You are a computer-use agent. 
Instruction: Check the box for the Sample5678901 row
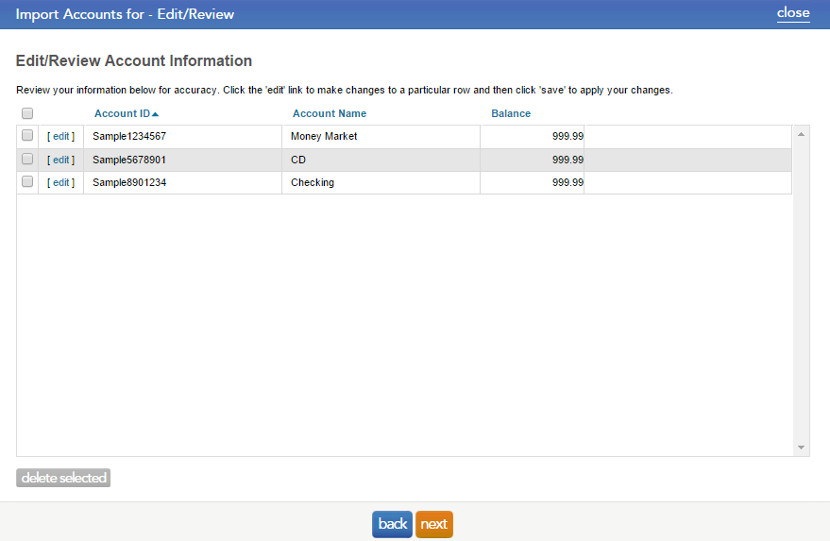(x=28, y=159)
